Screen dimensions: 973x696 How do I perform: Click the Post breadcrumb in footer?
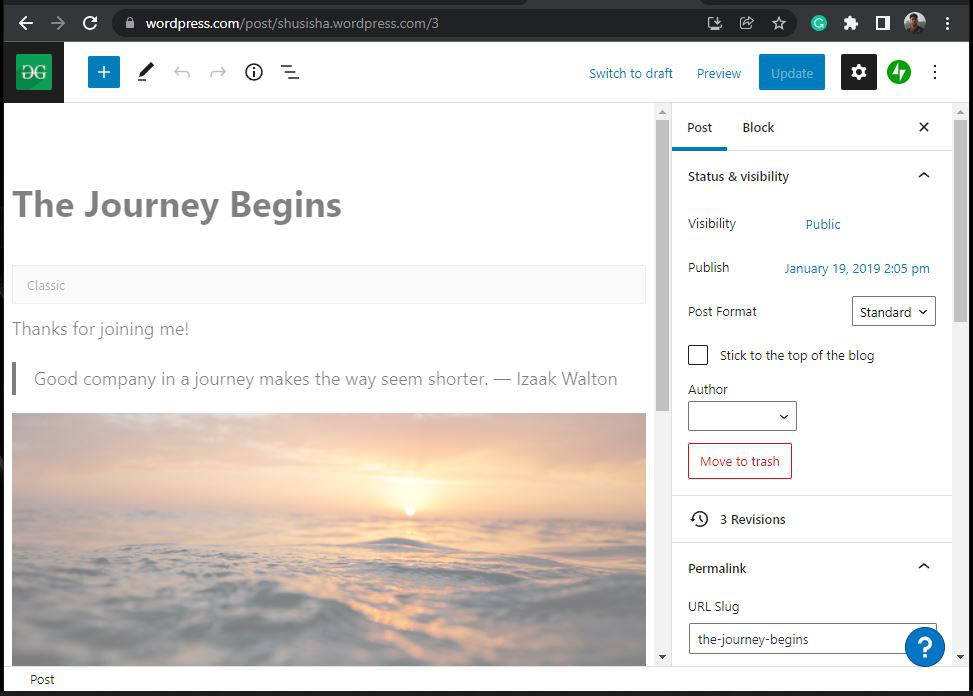tap(42, 679)
